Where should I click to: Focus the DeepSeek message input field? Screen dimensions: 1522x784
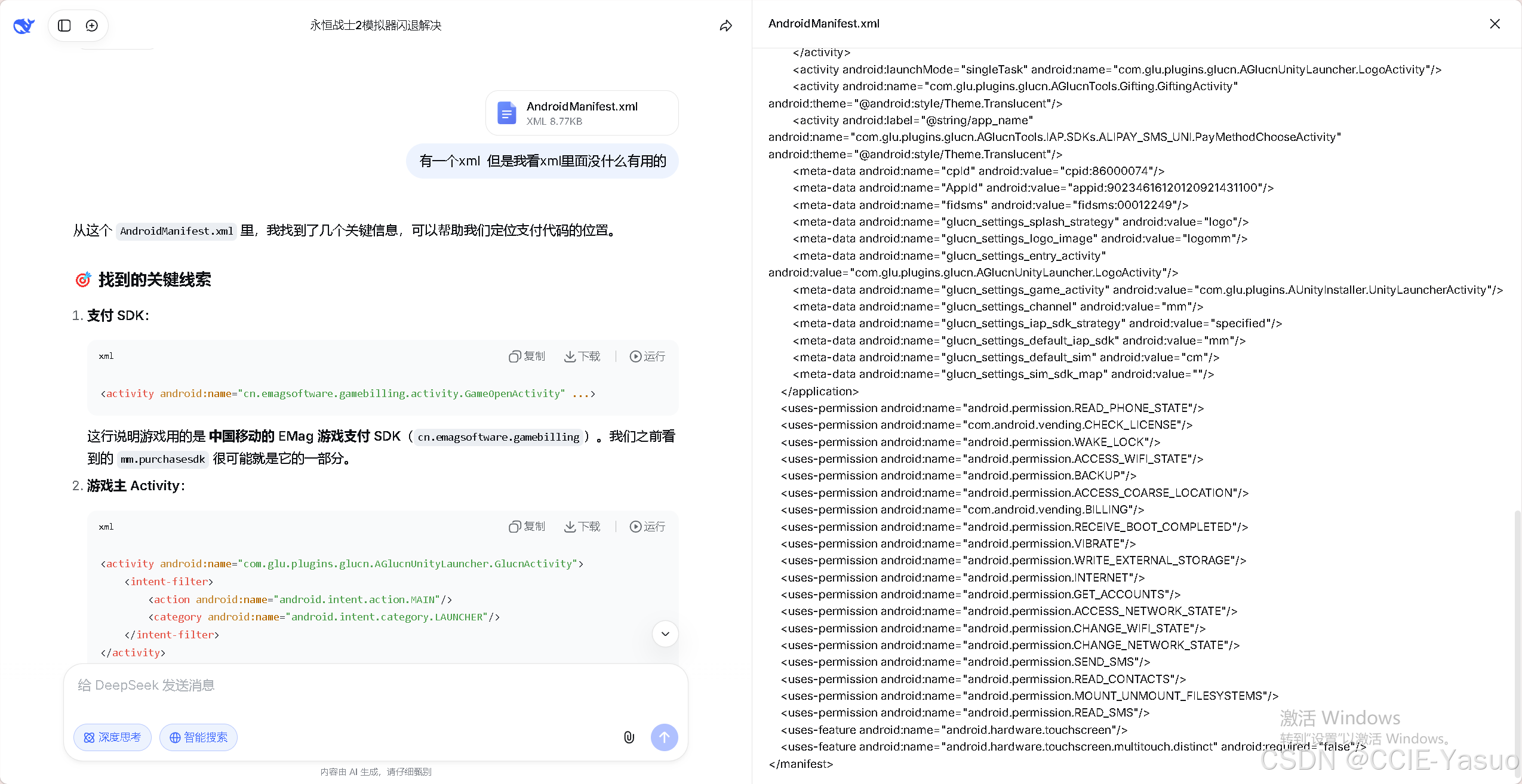(x=376, y=685)
